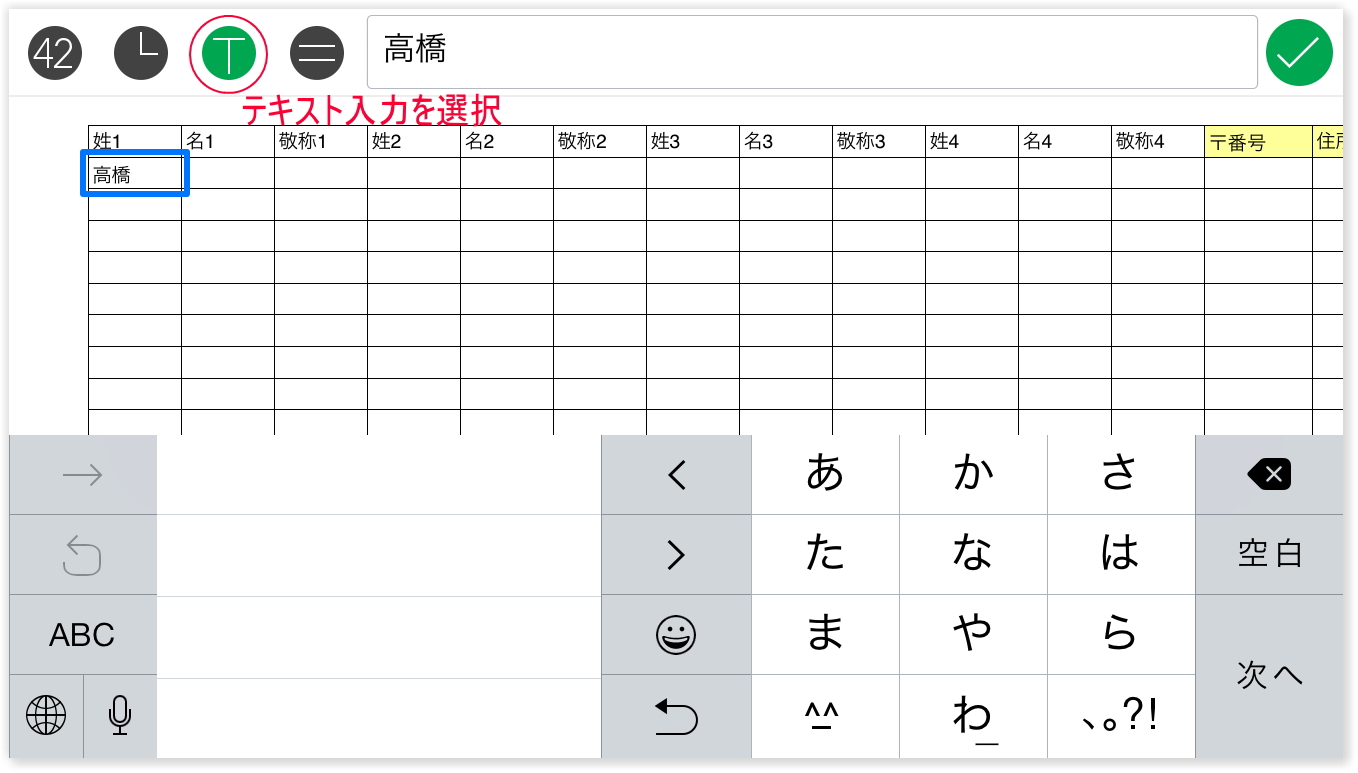Select the green text input icon

229,53
